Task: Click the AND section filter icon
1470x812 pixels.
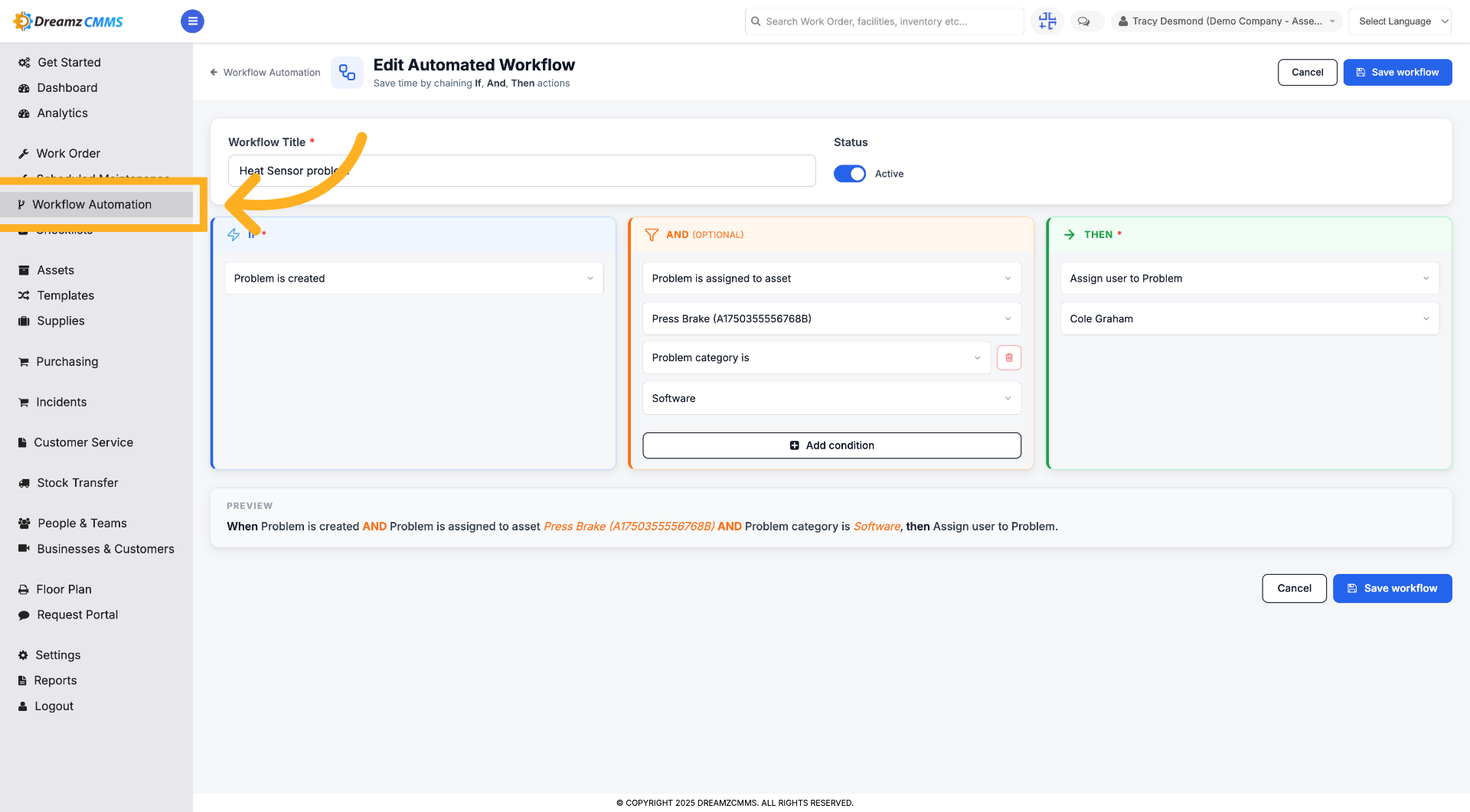Action: click(652, 235)
